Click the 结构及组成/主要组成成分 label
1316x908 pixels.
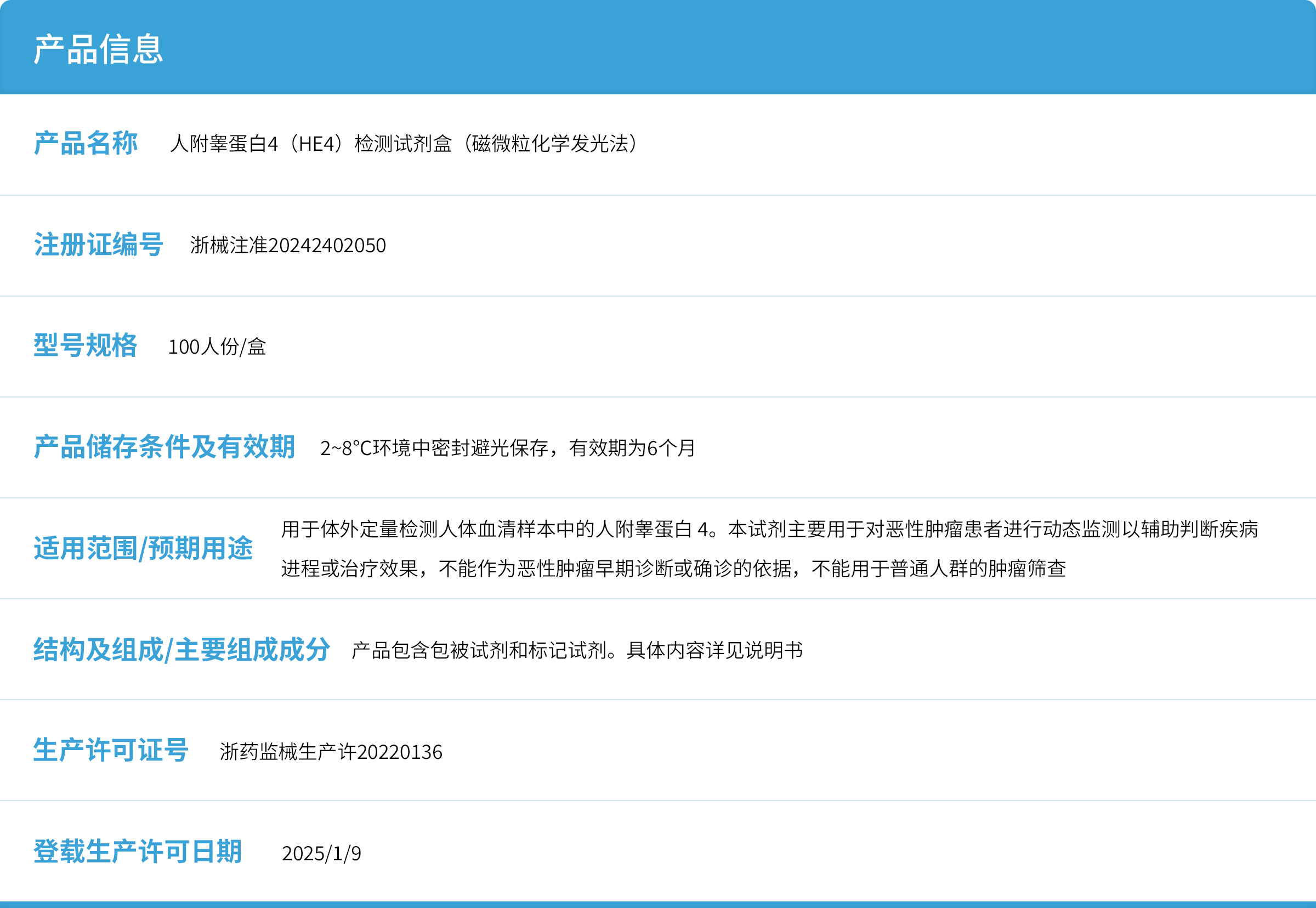(181, 650)
